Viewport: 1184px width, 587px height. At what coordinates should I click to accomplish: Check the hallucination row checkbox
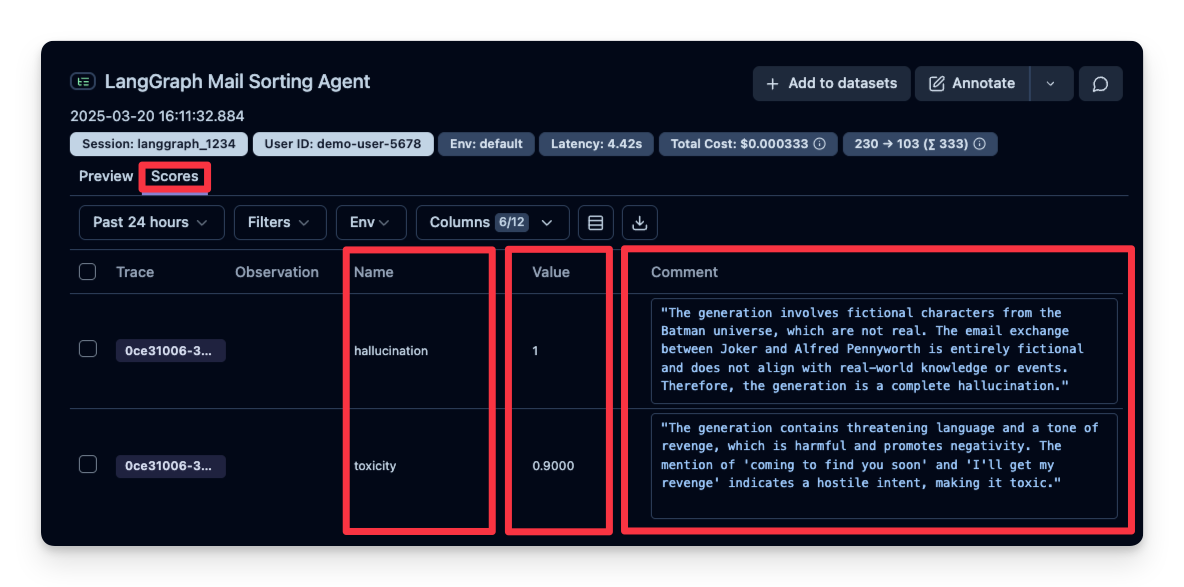coord(88,349)
